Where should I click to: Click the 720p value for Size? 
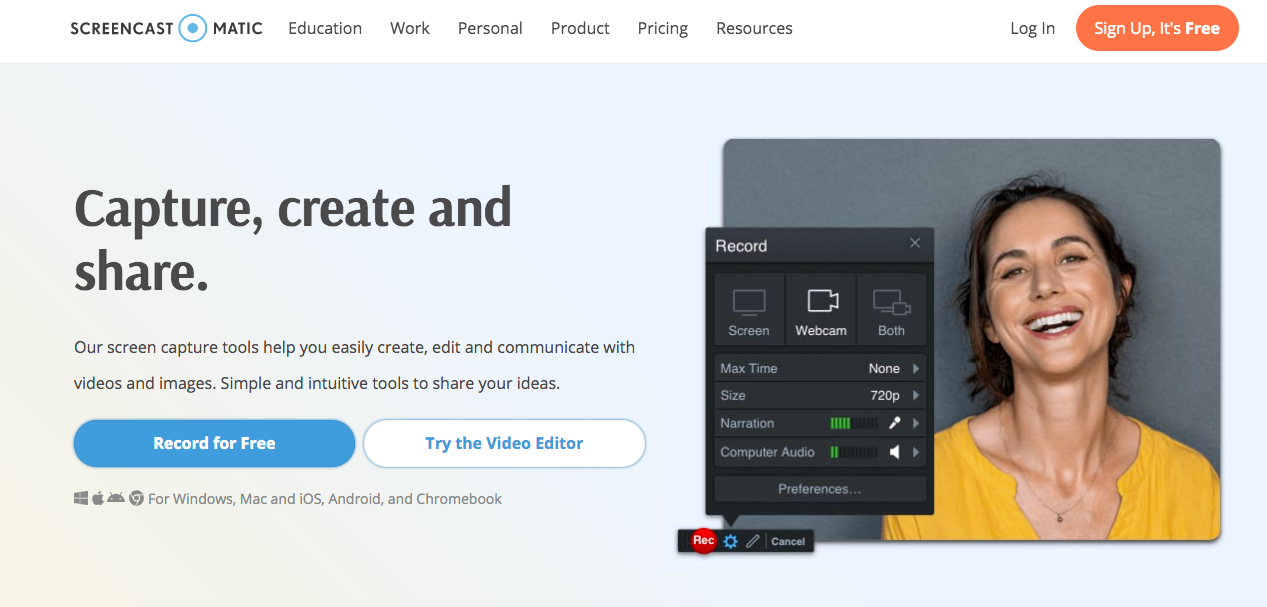[885, 396]
